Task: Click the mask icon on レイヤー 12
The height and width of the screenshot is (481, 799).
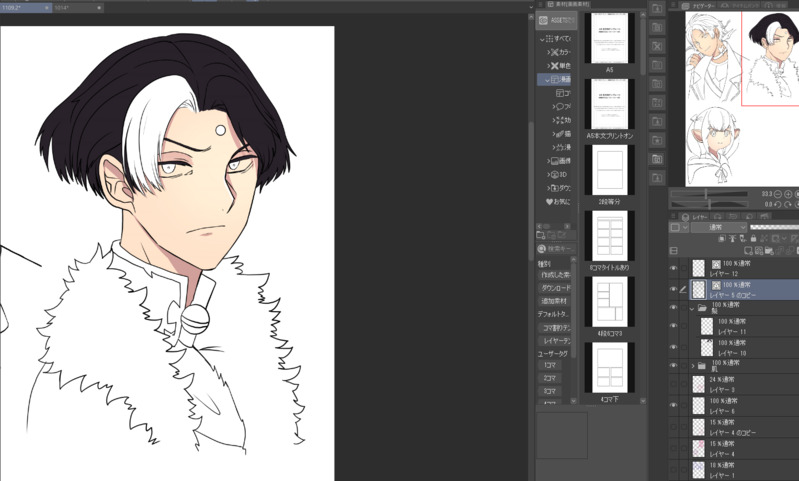Action: [716, 264]
